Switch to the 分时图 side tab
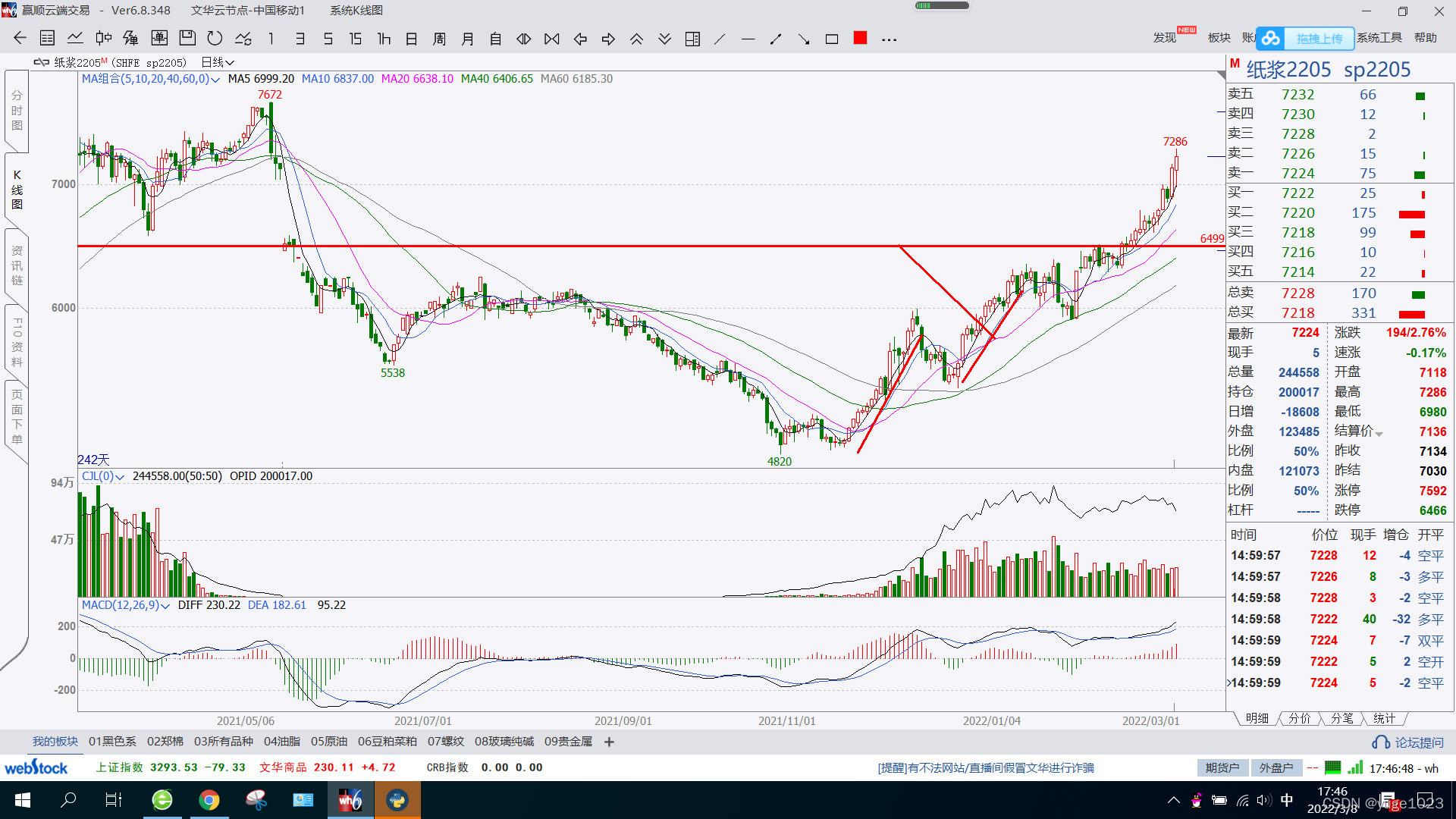 pyautogui.click(x=17, y=111)
